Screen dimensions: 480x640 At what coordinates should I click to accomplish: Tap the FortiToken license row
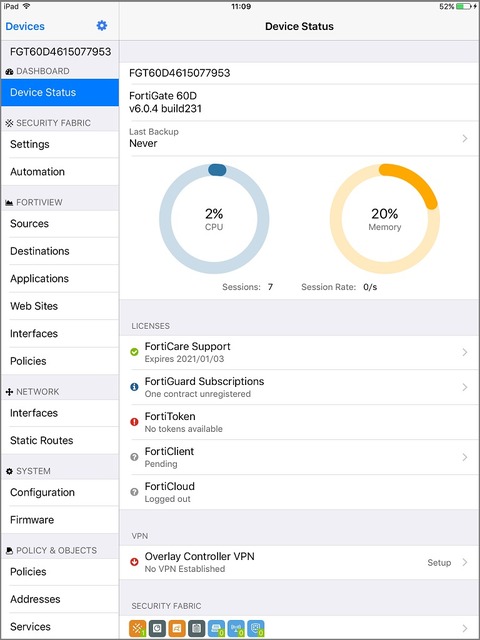(x=300, y=422)
